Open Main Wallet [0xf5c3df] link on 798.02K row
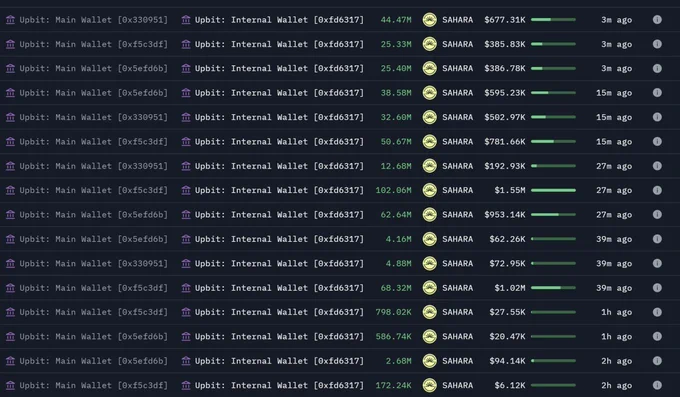 93,312
